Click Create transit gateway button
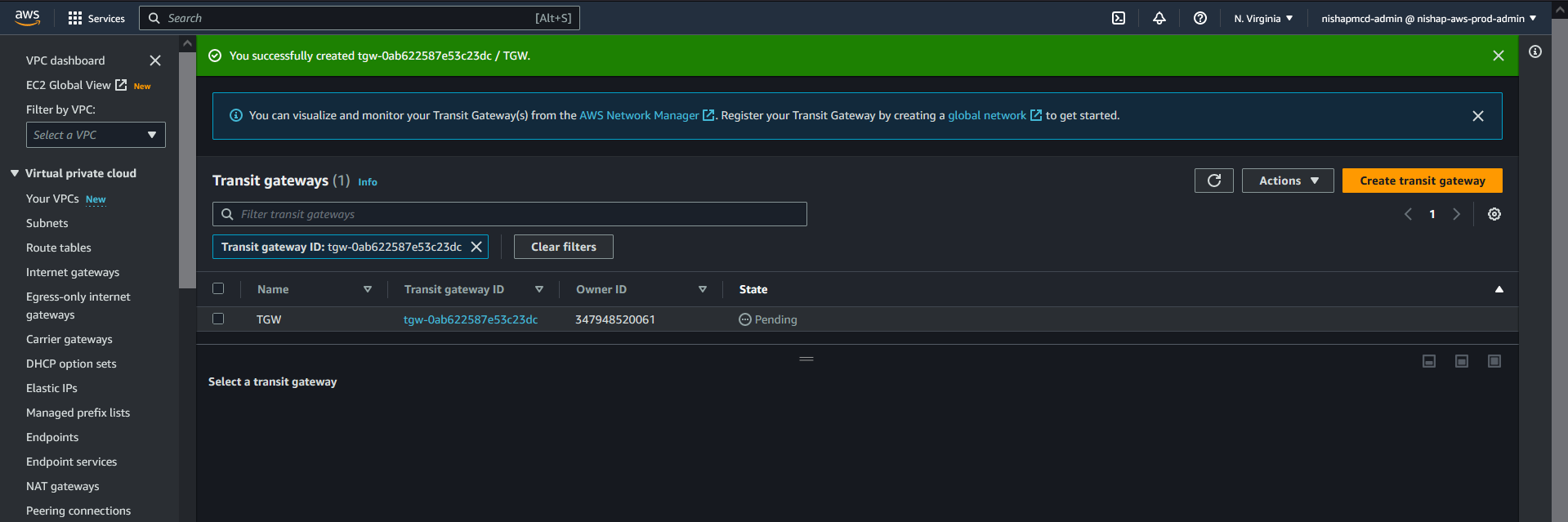This screenshot has height=522, width=1568. coord(1422,181)
